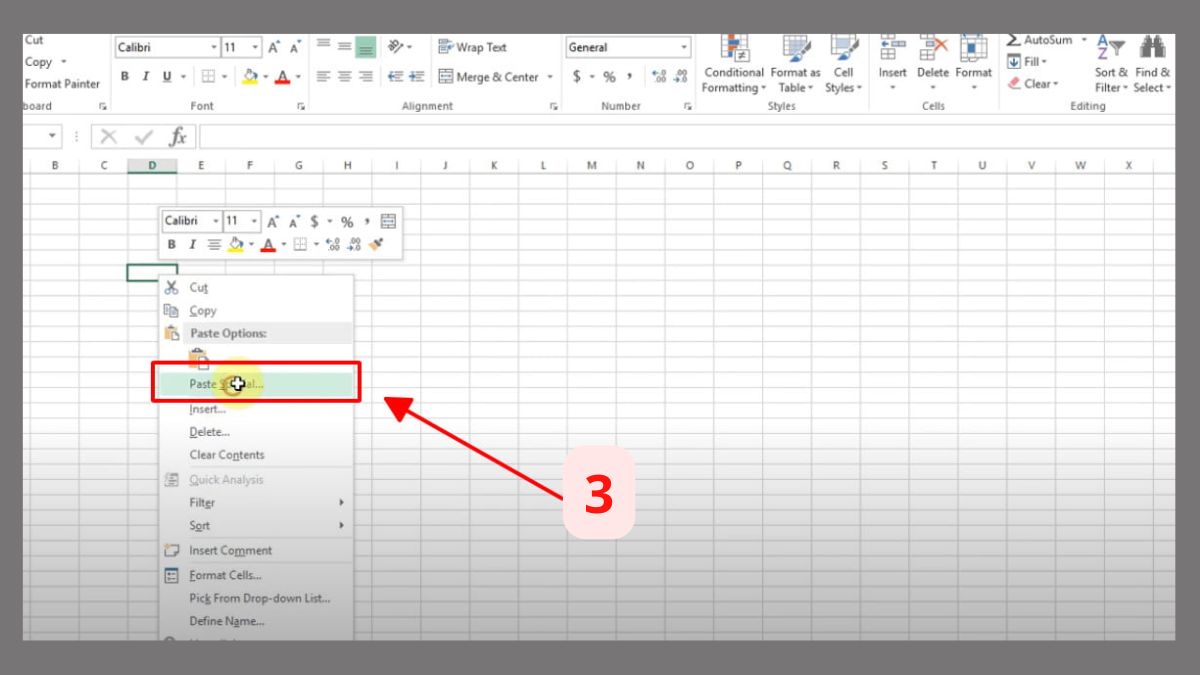1200x675 pixels.
Task: Click Insert Comment in the context menu
Action: [x=229, y=550]
